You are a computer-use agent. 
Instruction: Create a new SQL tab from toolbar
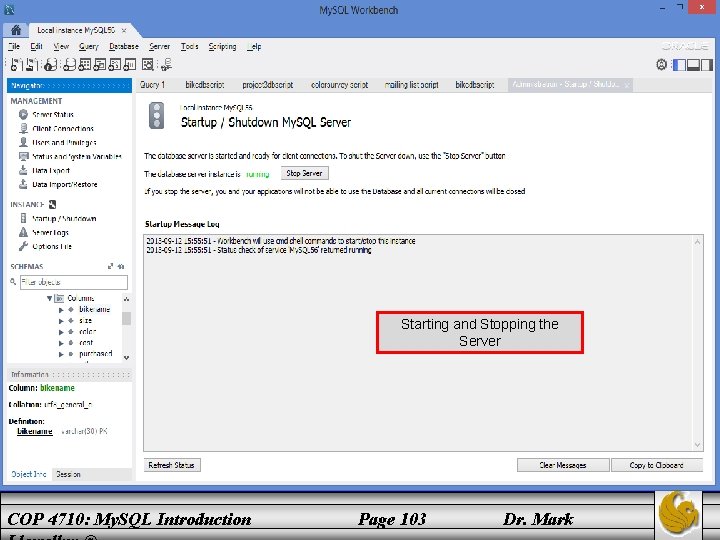pos(15,65)
